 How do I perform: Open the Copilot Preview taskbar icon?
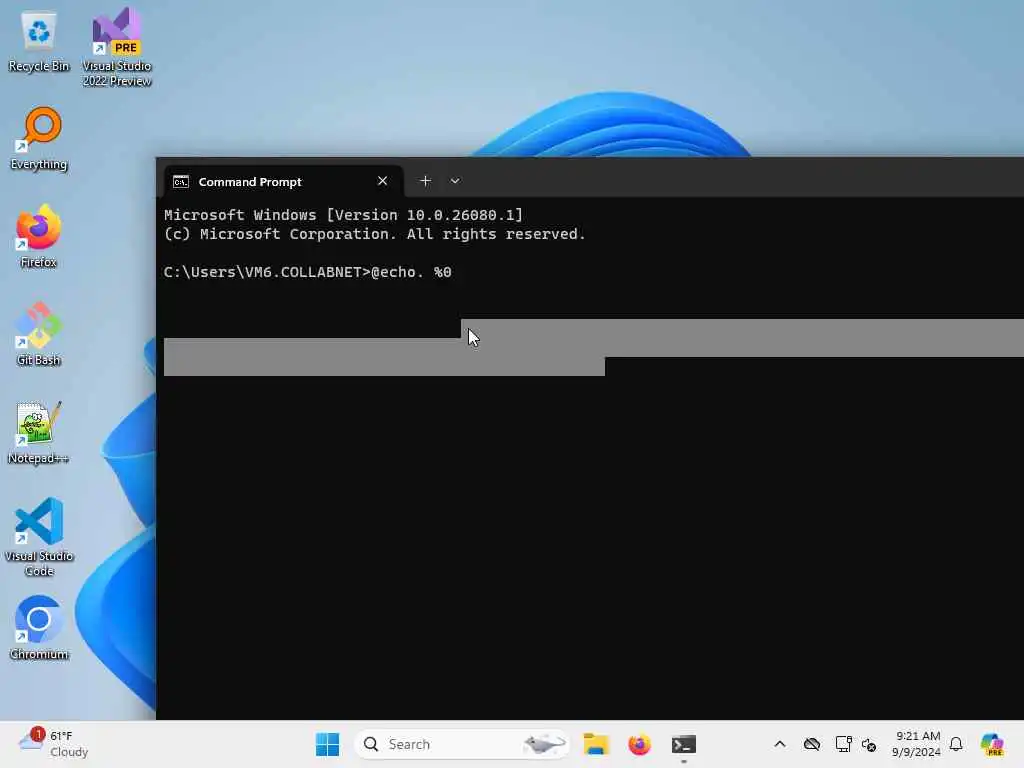coord(991,744)
